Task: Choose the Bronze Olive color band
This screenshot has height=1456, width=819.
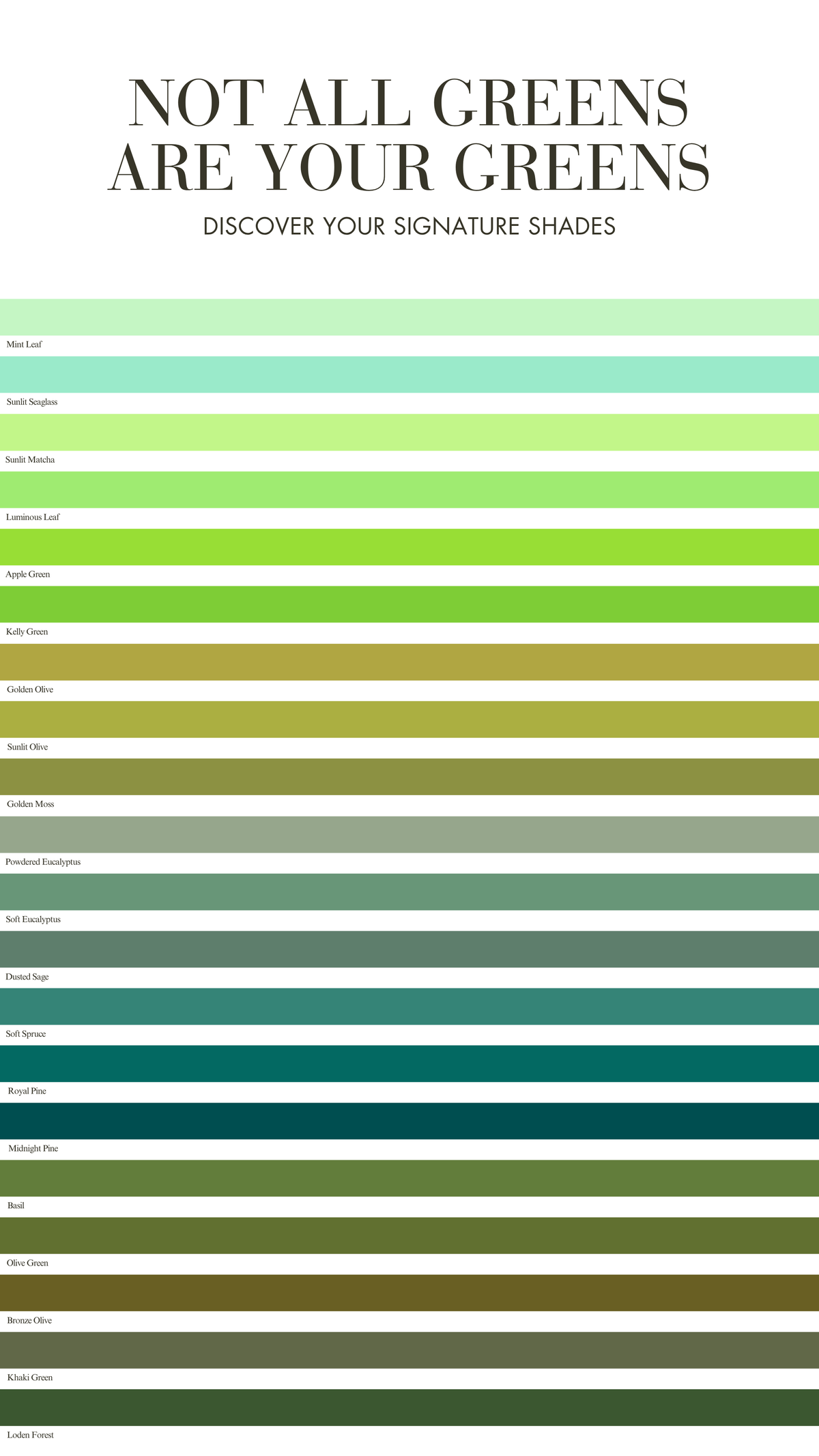Action: click(x=409, y=1293)
